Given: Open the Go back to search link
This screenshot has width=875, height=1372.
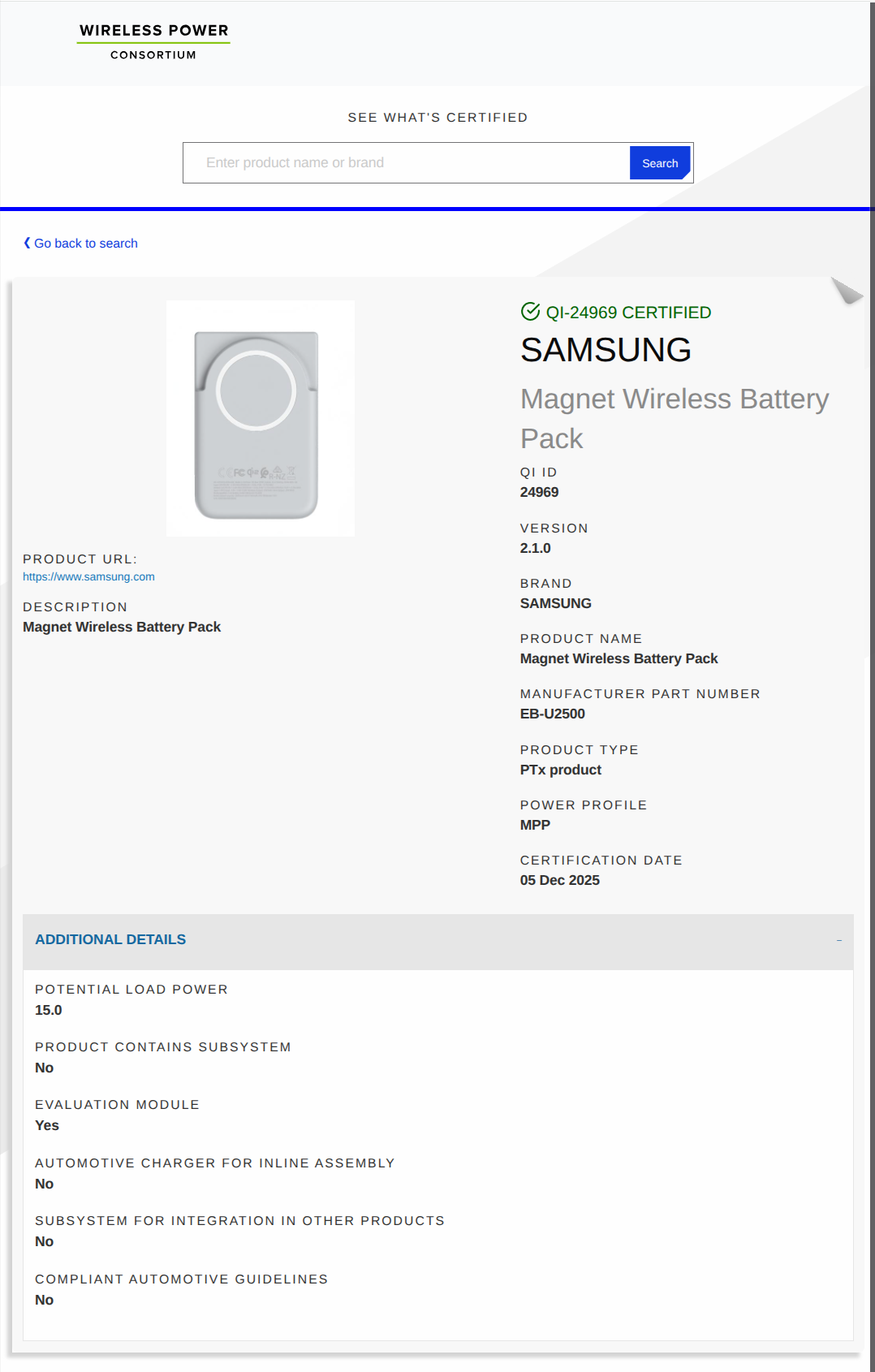Looking at the screenshot, I should click(87, 243).
